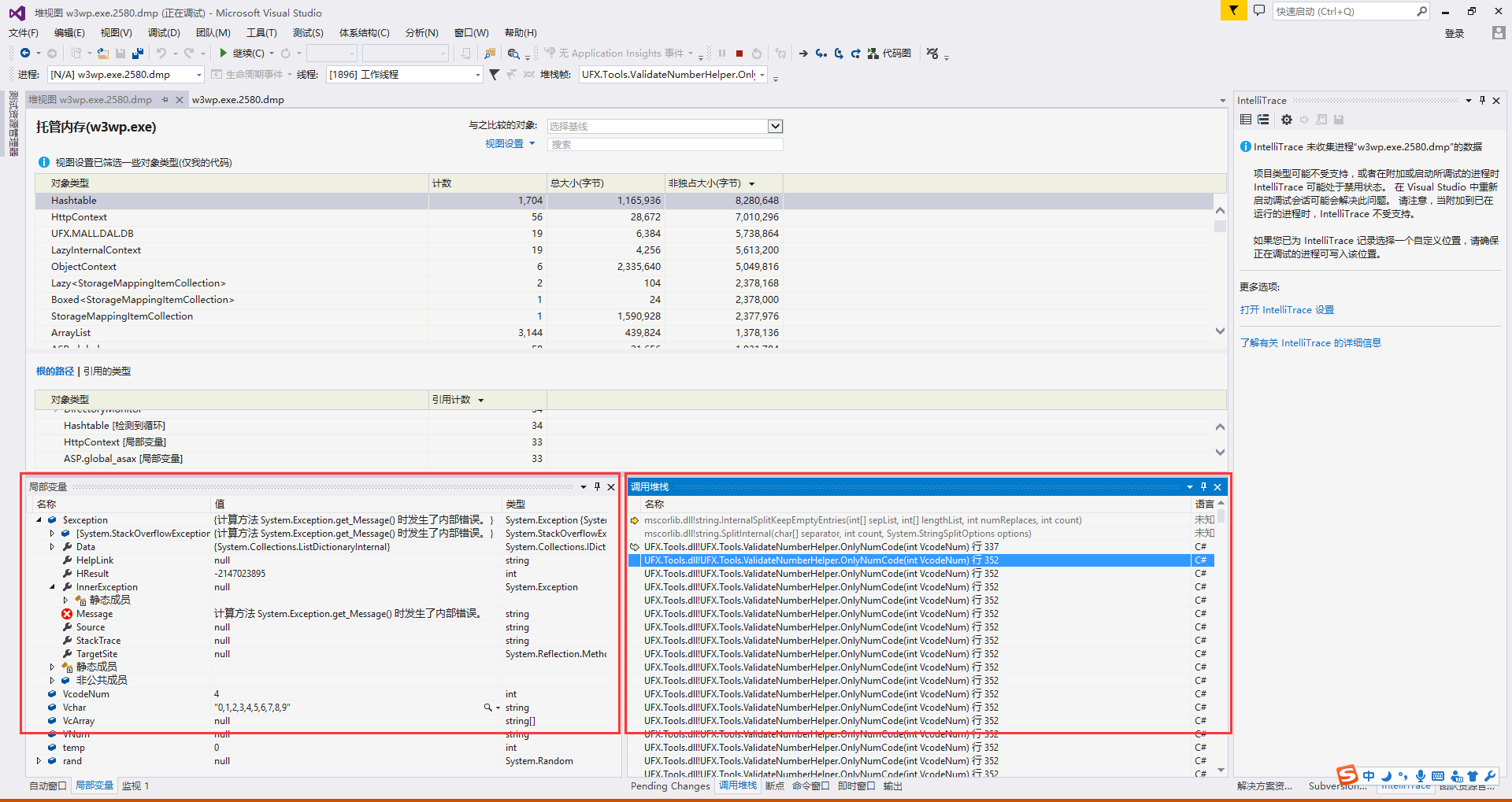1512x802 pixels.
Task: Toggle pin on the 调用堆栈 panel
Action: click(x=1203, y=486)
